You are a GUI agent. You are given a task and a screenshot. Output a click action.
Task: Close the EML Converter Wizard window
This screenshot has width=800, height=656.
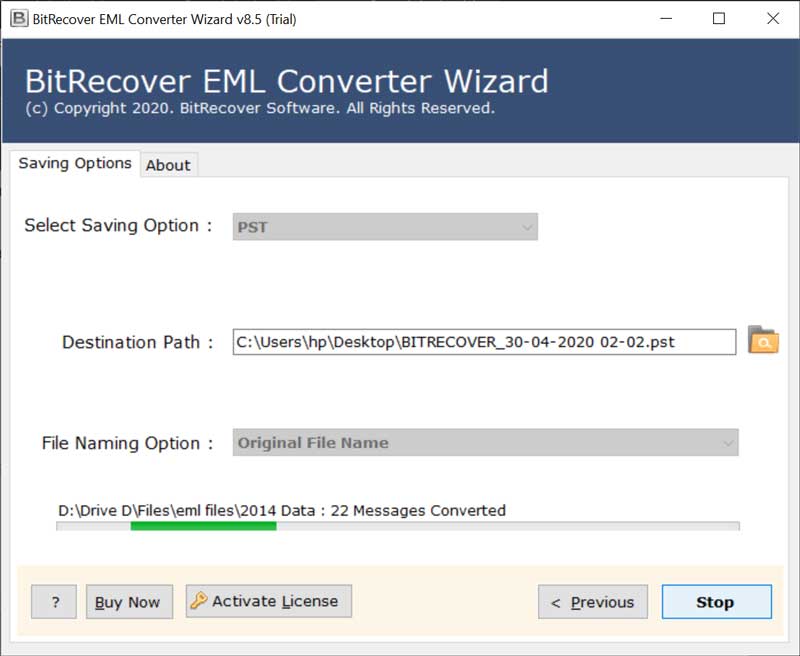773,19
